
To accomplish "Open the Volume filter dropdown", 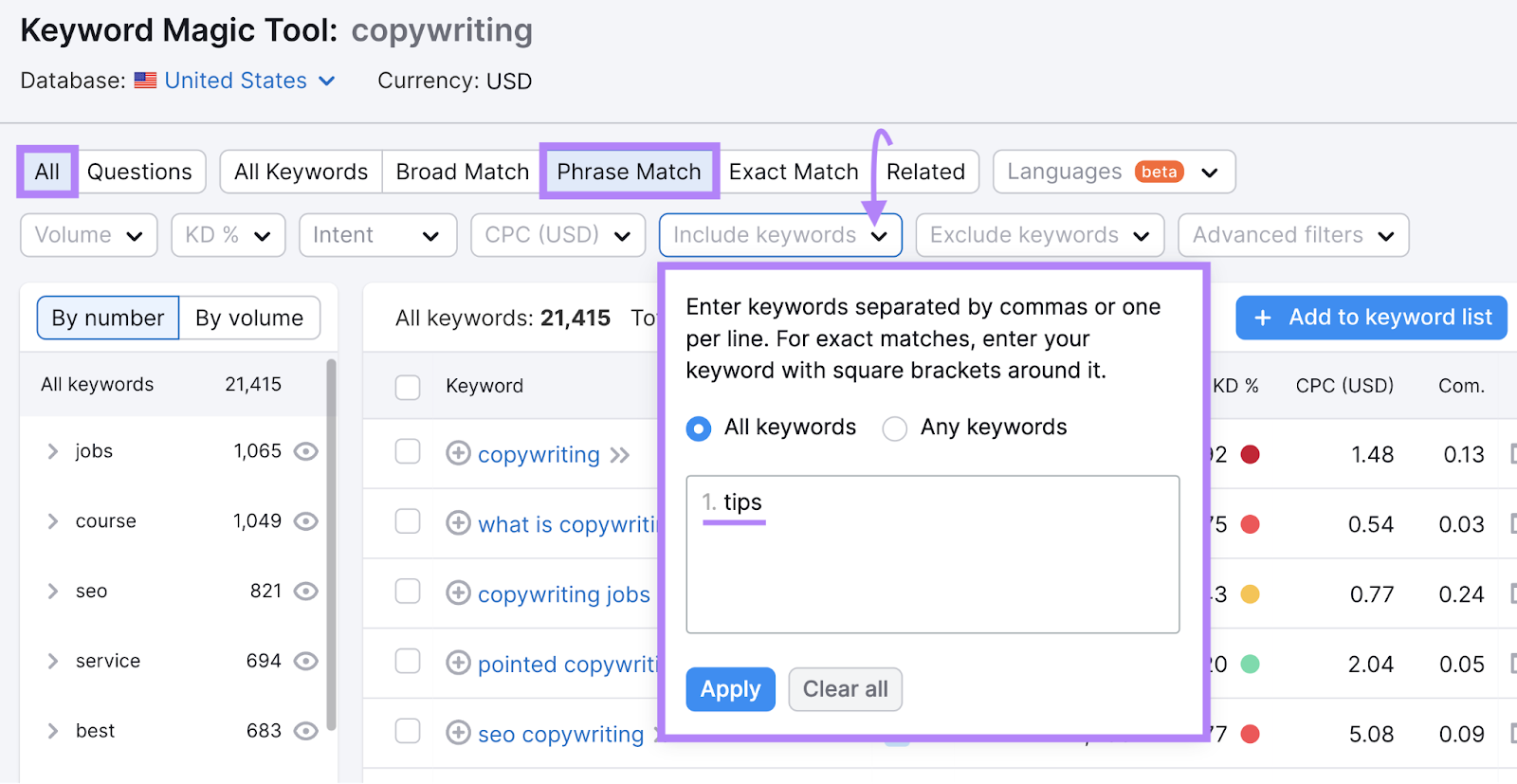I will click(88, 235).
